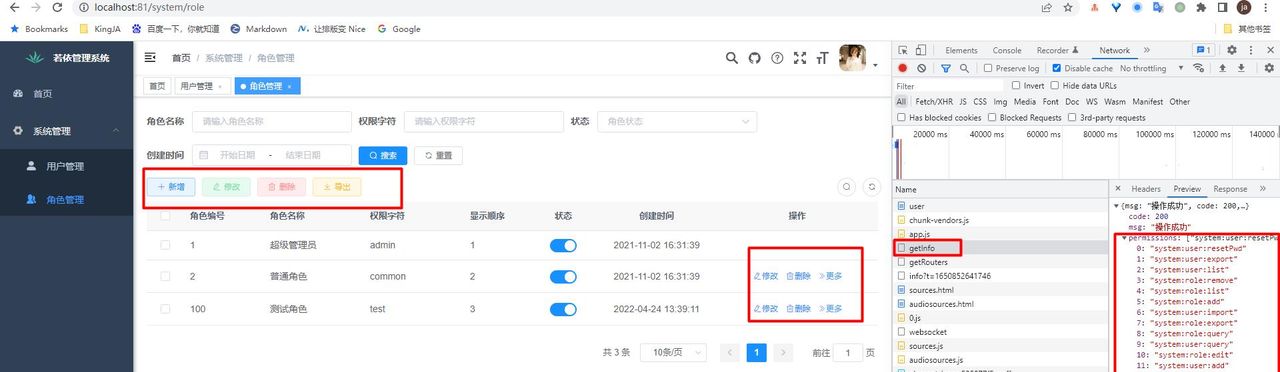
Task: Toggle the DevTools device toolbar icon
Action: [922, 50]
